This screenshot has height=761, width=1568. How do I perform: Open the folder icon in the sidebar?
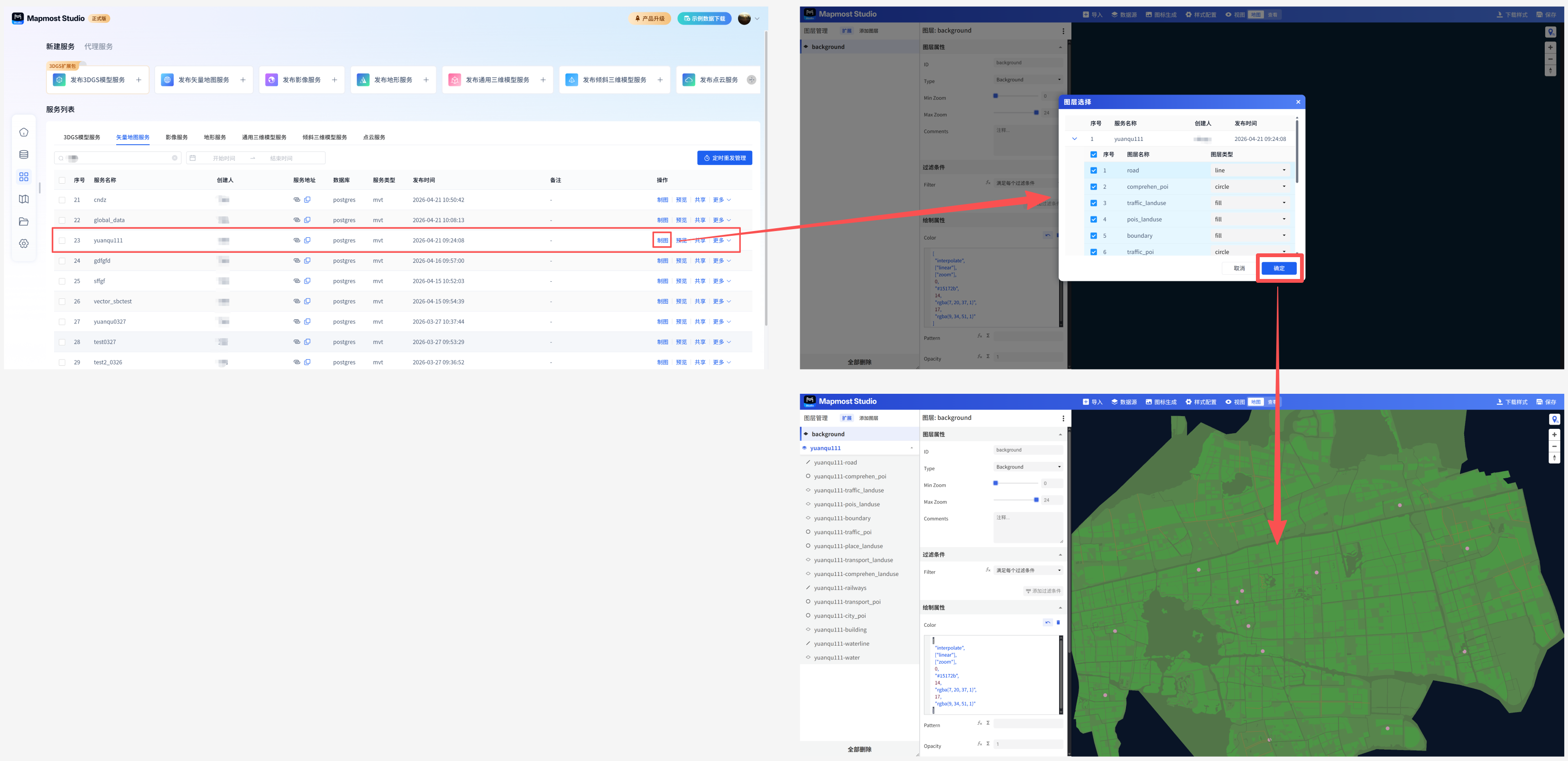(24, 222)
